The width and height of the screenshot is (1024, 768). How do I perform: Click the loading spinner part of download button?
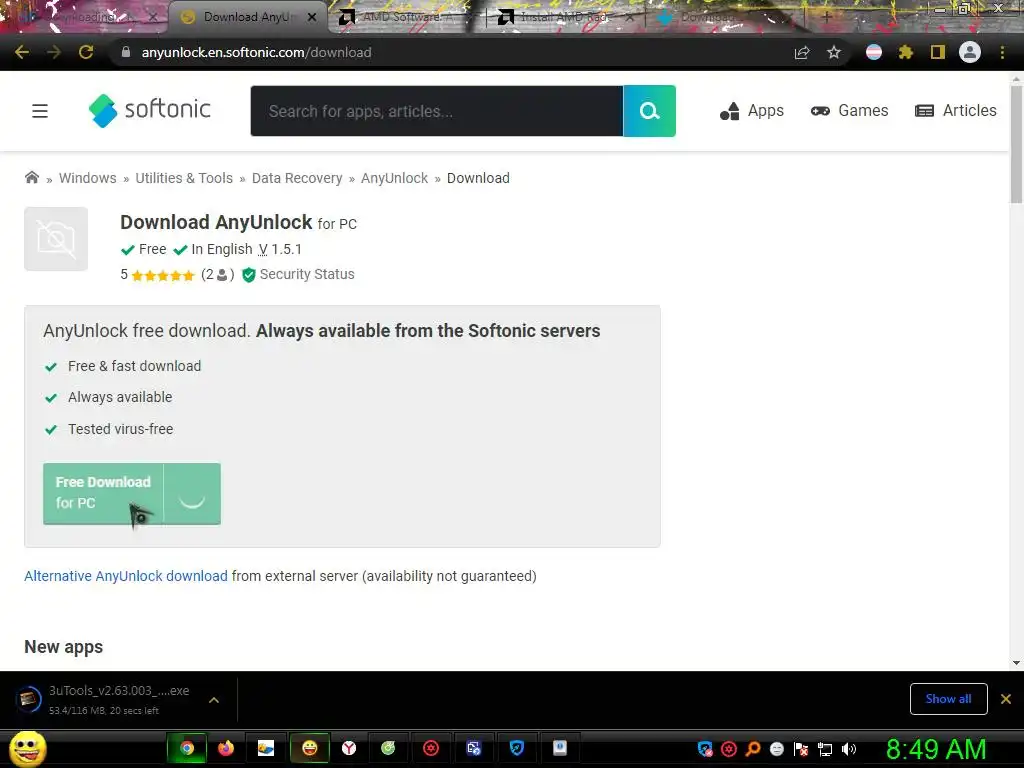click(x=192, y=493)
